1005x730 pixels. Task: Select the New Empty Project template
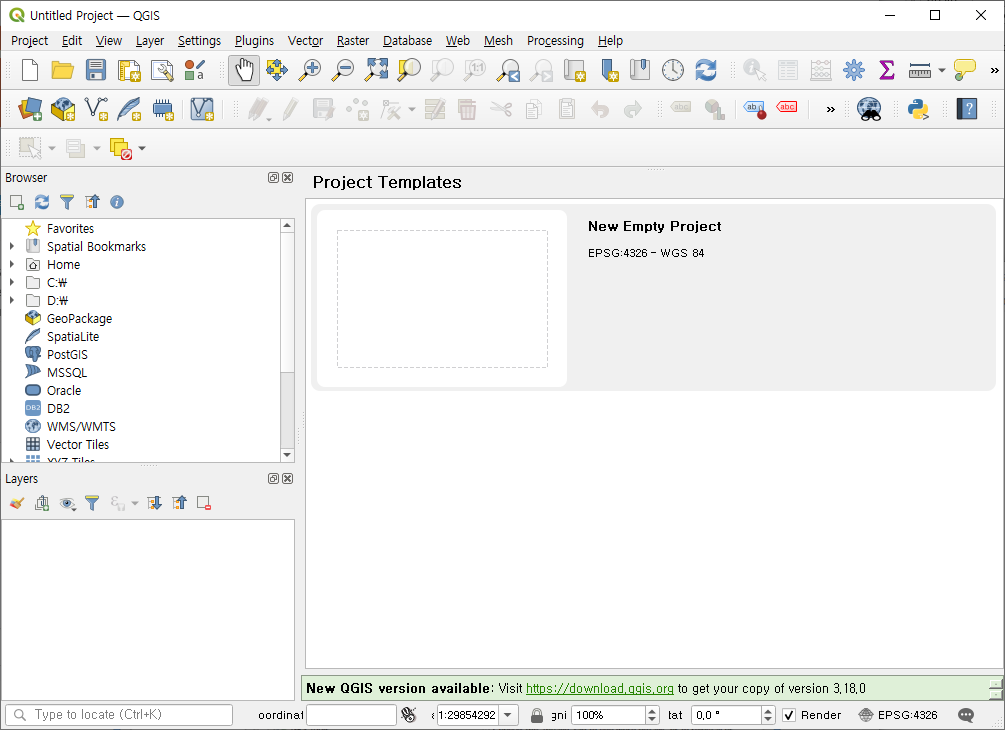(x=653, y=297)
